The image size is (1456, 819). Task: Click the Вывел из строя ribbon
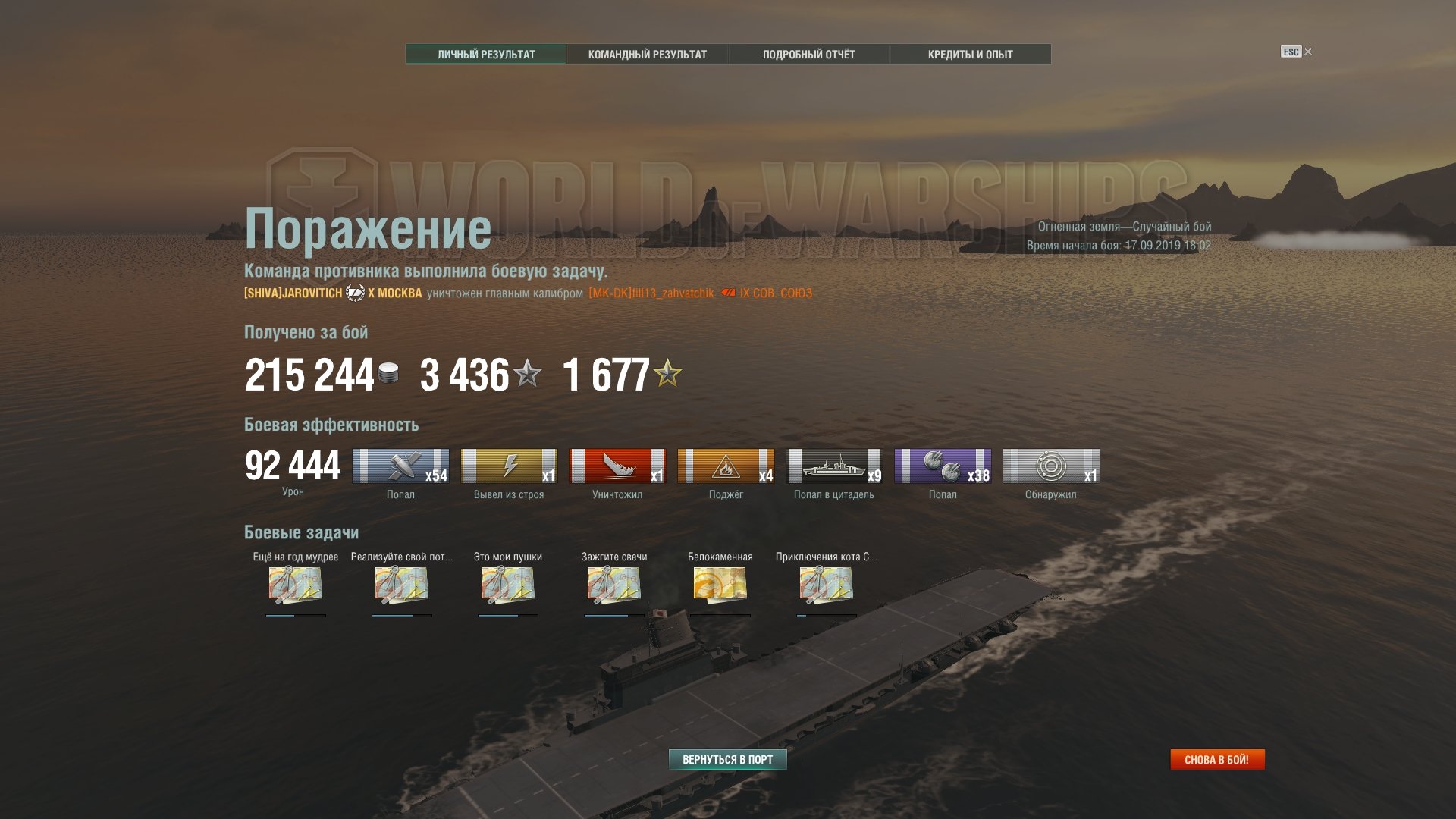coord(509,466)
